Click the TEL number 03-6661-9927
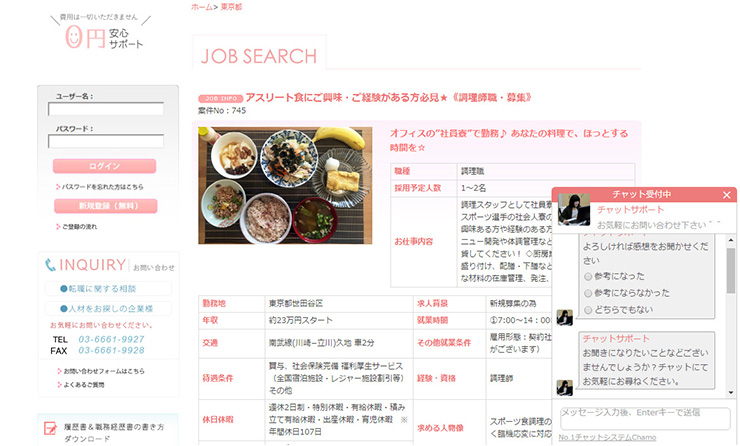This screenshot has width=740, height=446. coord(111,339)
